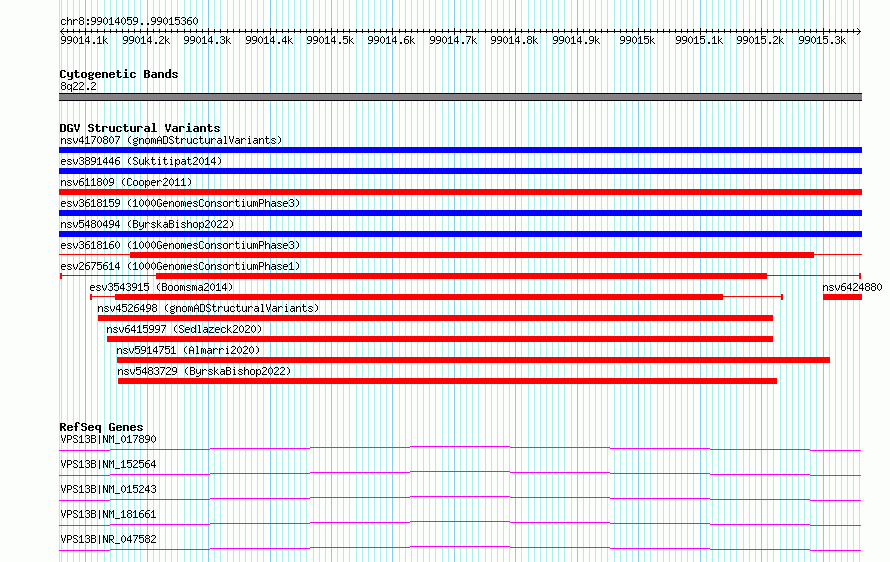
Task: Click nsv4526498 gnomADStructuralVariants label
Action: 208,308
